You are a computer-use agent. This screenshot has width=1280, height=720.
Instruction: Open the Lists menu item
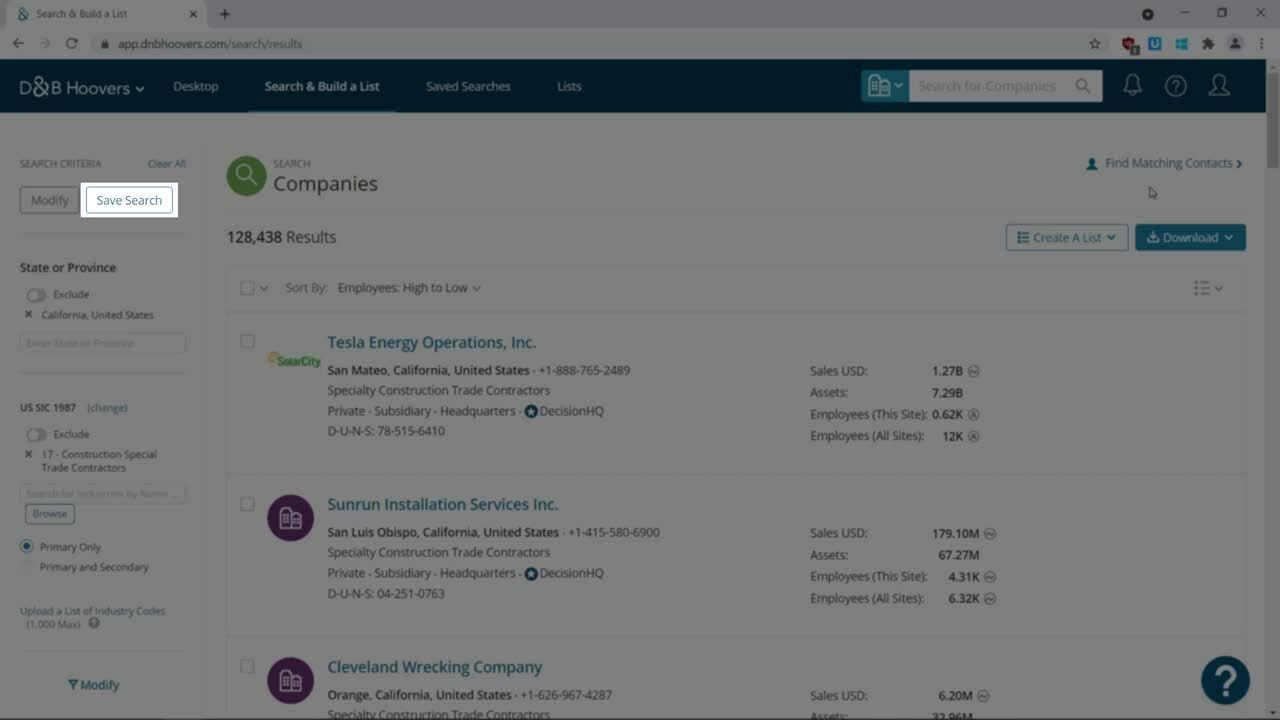(x=569, y=86)
